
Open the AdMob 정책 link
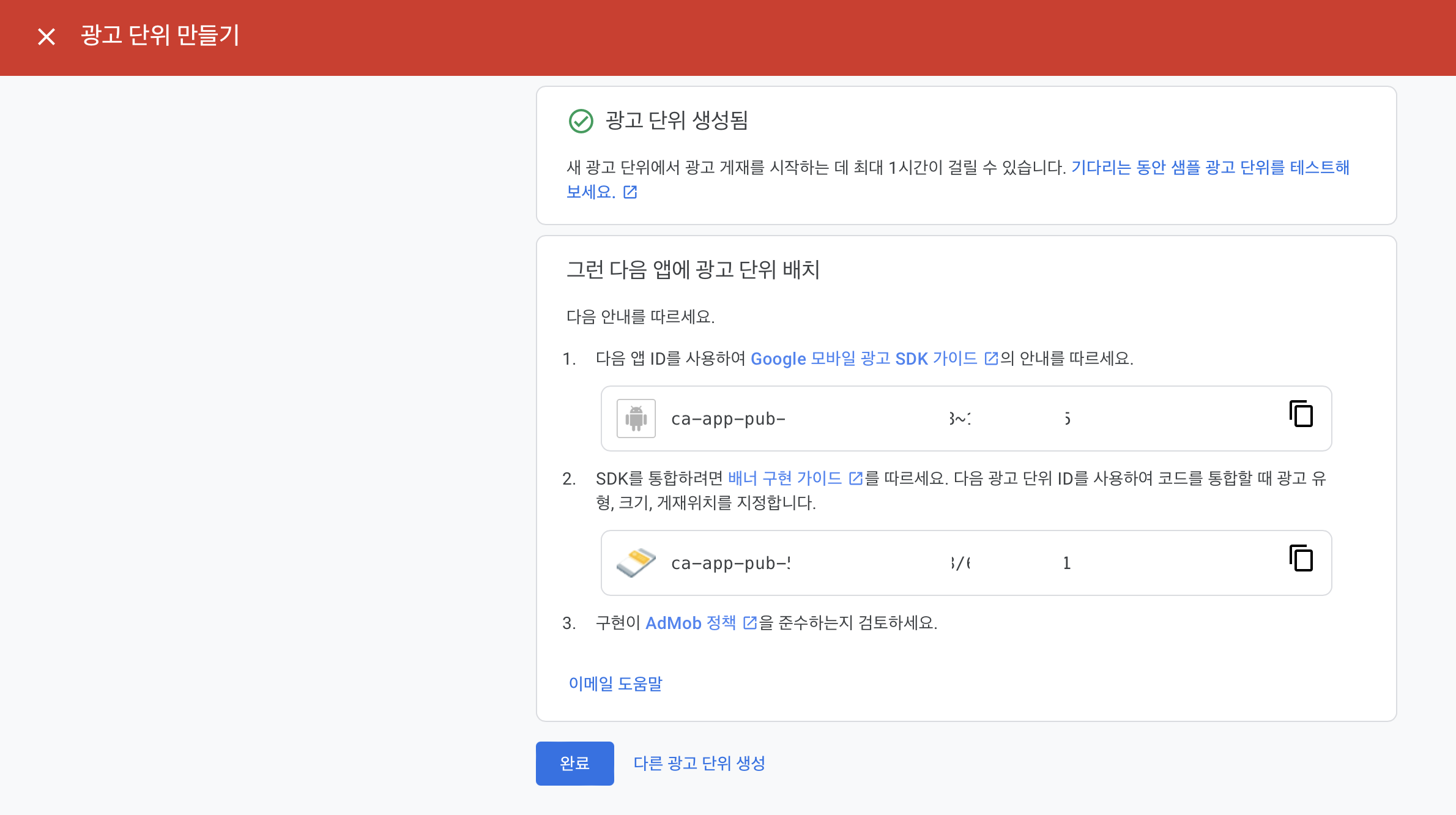pos(691,623)
